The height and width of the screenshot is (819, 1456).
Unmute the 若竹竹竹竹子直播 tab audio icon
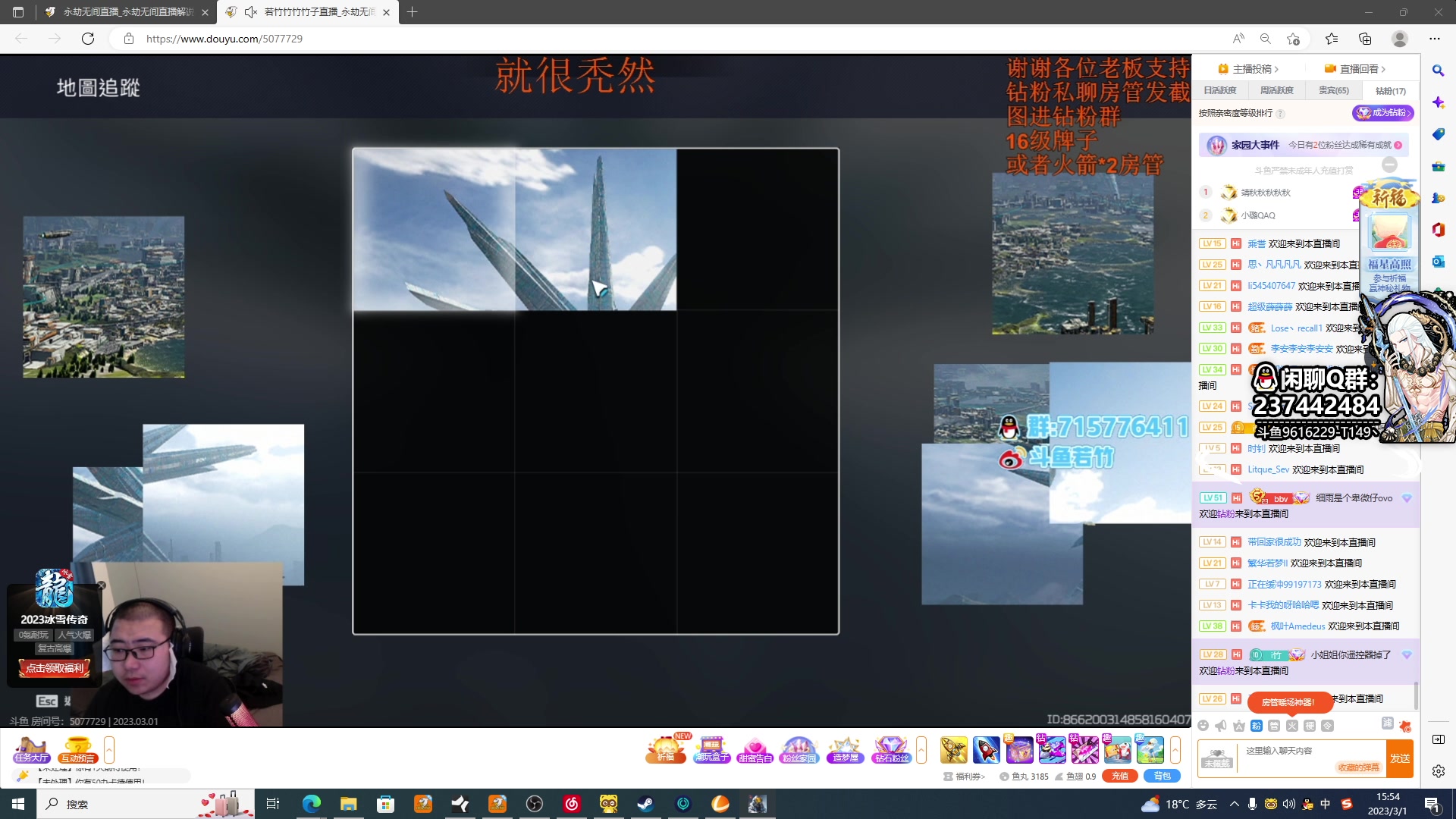pyautogui.click(x=251, y=12)
